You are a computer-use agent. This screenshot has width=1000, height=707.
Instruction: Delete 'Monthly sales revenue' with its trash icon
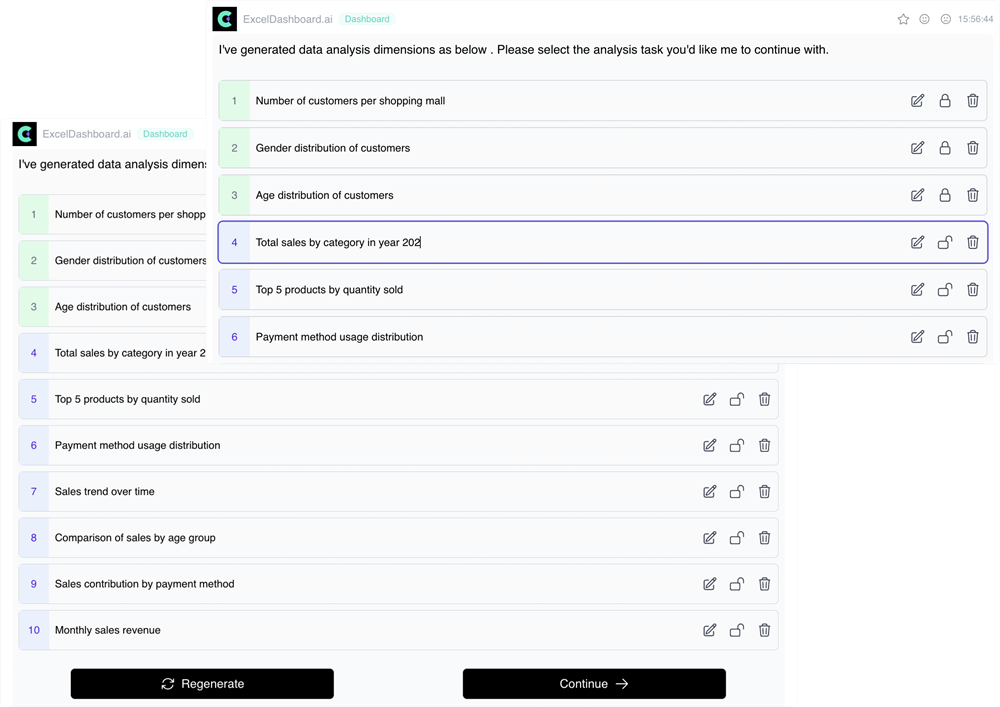click(x=764, y=630)
